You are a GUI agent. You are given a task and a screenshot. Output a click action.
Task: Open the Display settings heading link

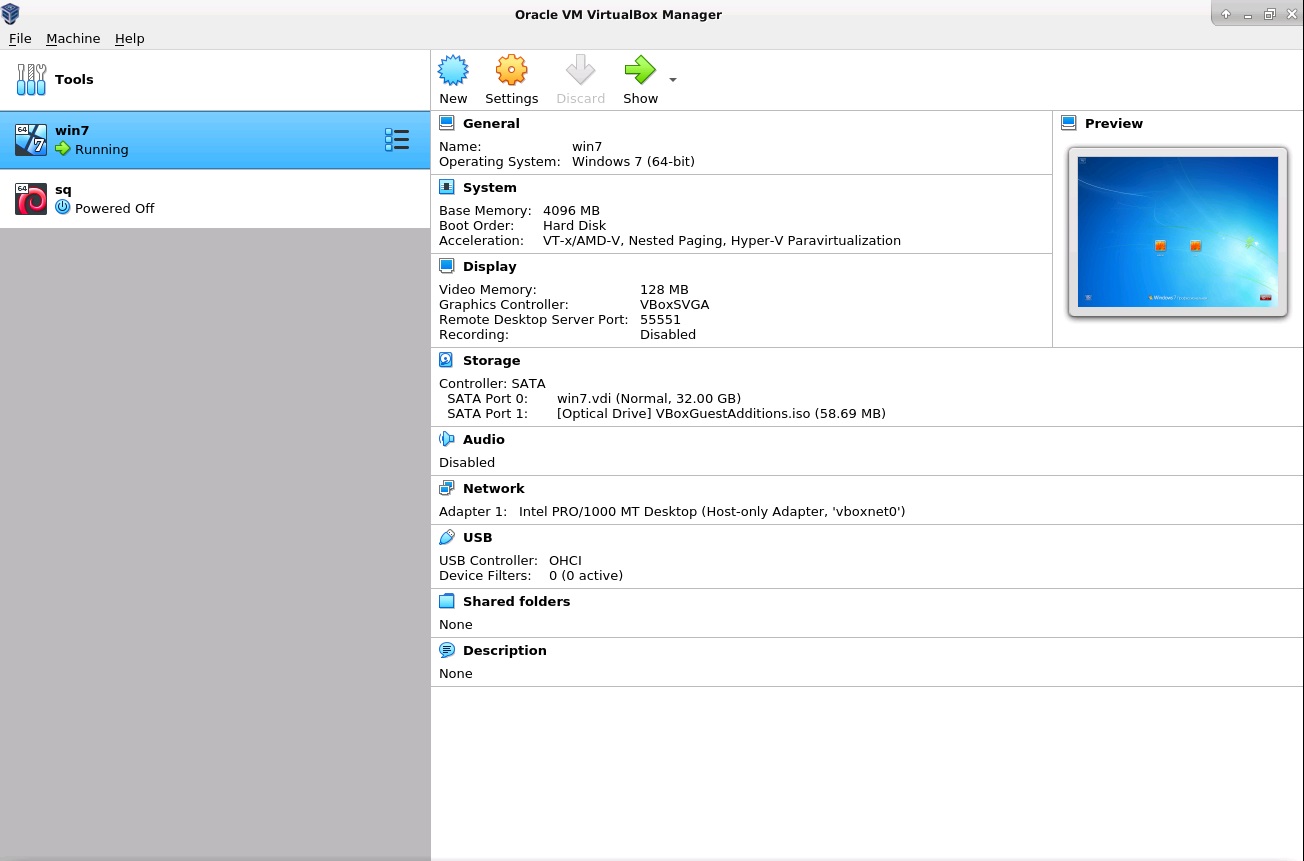point(490,266)
